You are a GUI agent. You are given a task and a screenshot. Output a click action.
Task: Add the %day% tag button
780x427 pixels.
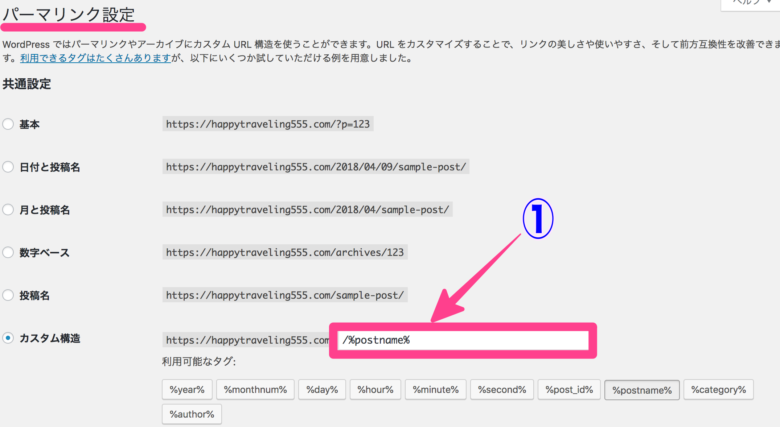322,390
